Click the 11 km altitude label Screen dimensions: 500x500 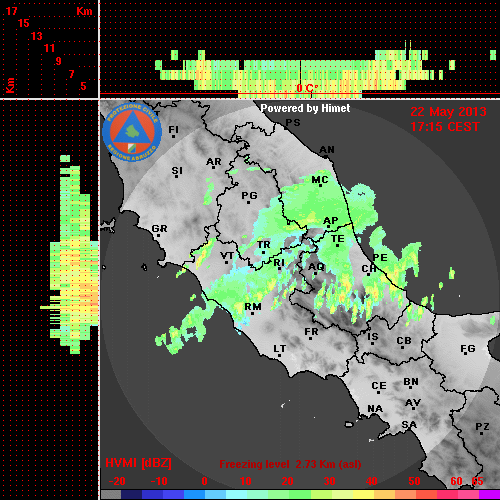(x=49, y=48)
